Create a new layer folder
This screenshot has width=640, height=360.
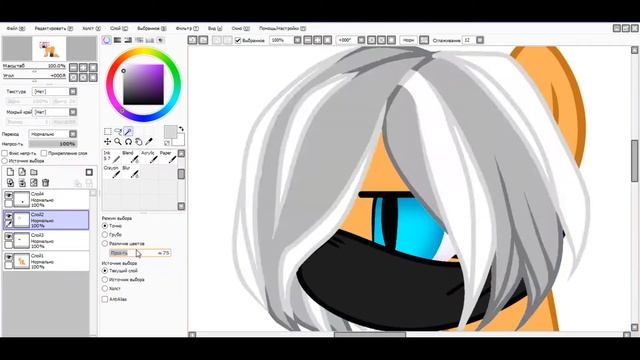(x=34, y=172)
